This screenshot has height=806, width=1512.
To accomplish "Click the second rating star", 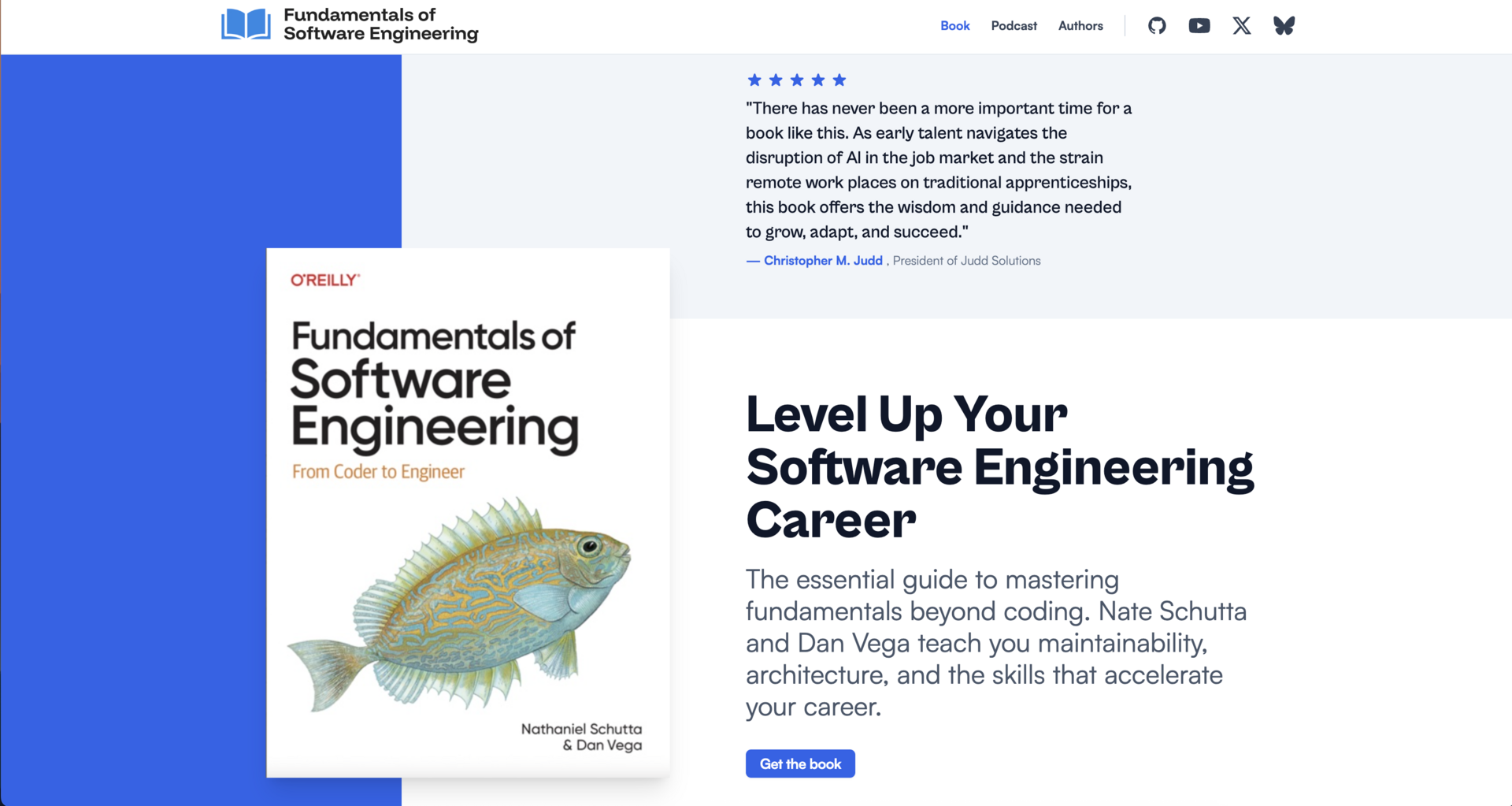I will 775,80.
